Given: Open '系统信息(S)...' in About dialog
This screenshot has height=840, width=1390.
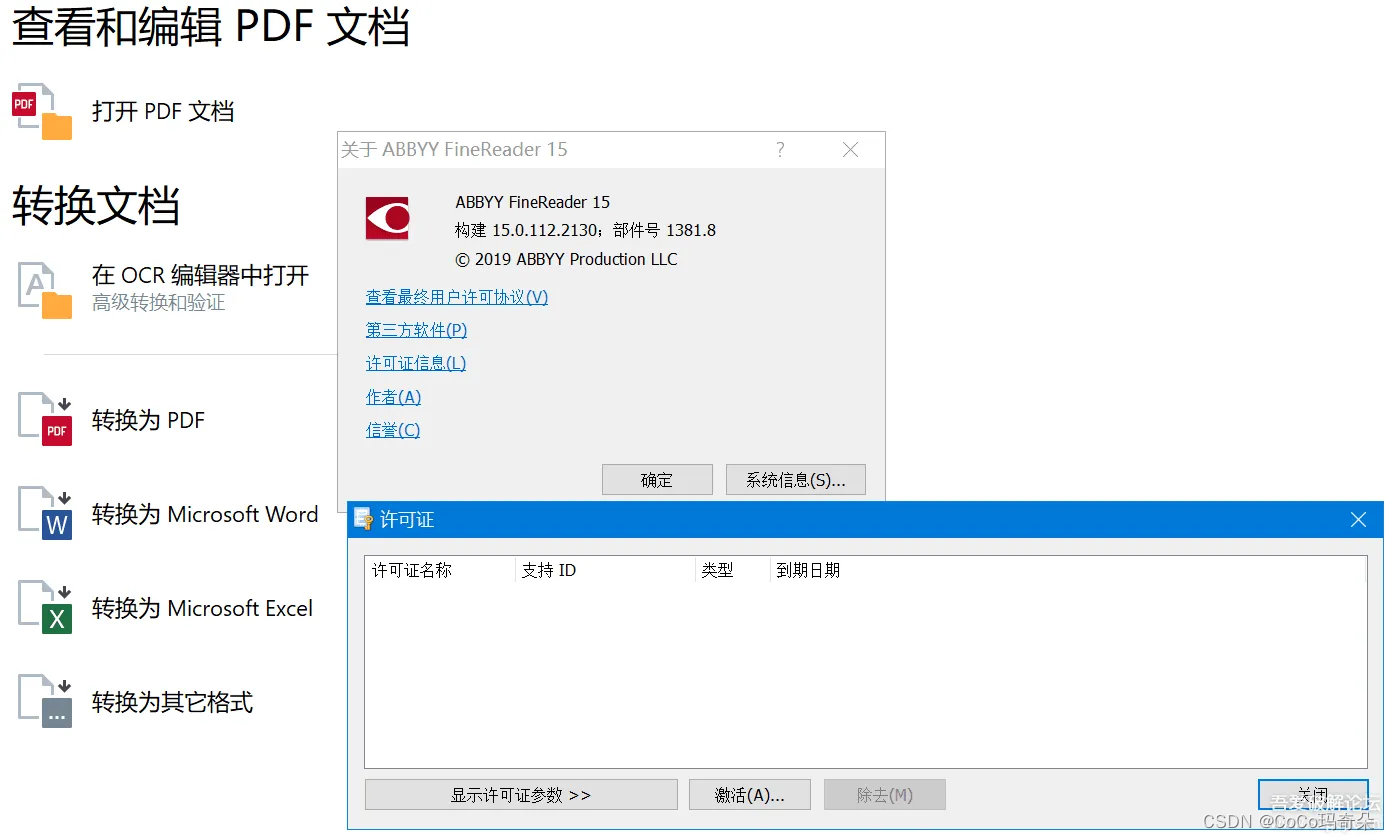Looking at the screenshot, I should (796, 480).
